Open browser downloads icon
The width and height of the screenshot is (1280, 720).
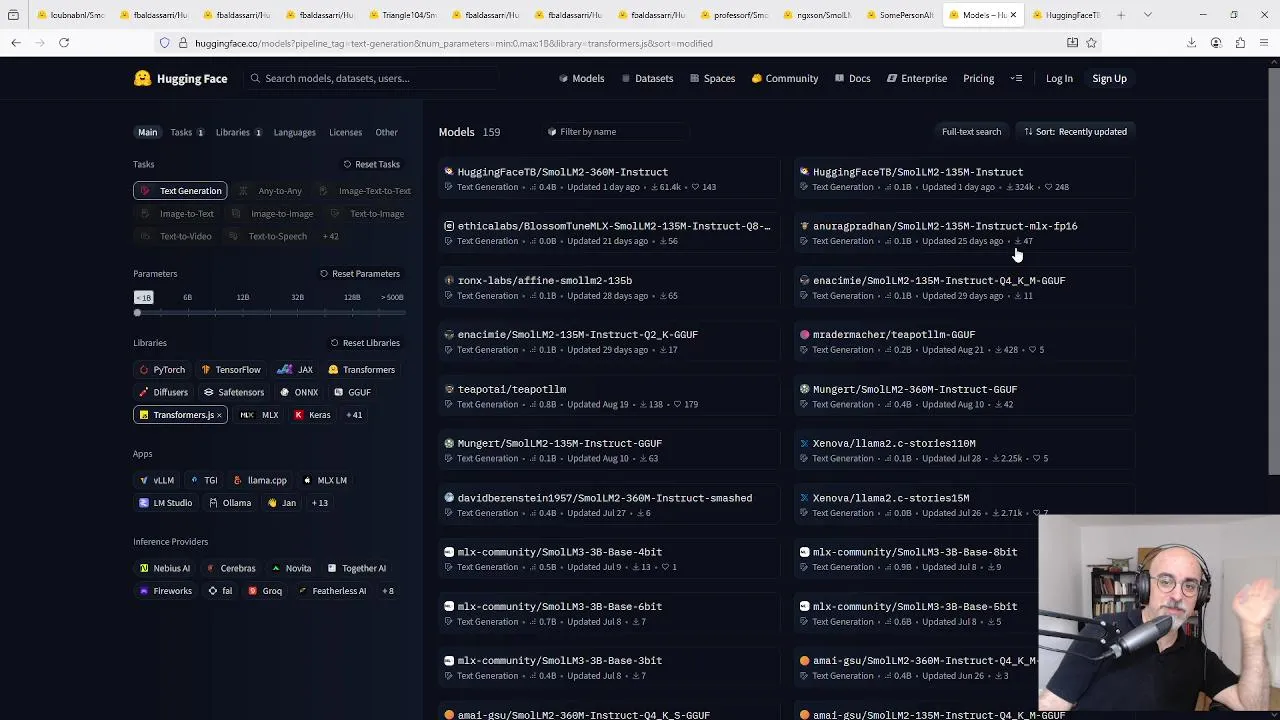pos(1191,43)
